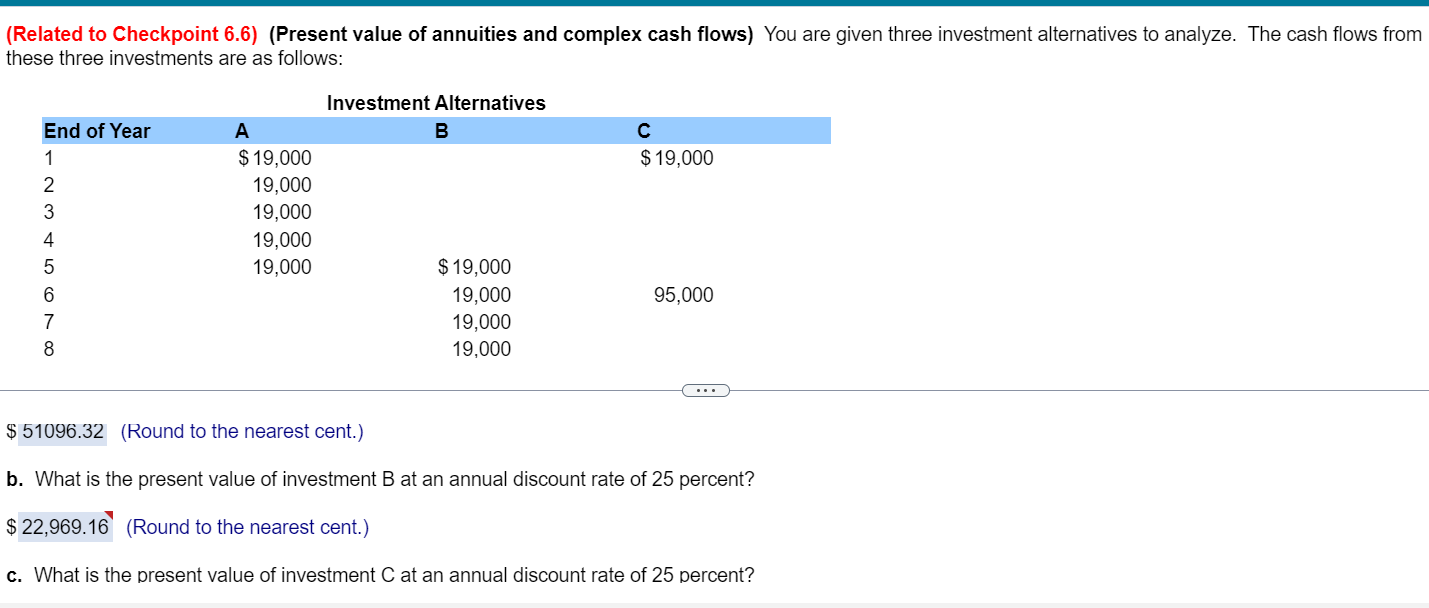Click the ellipsis expander on the divider line

point(705,389)
